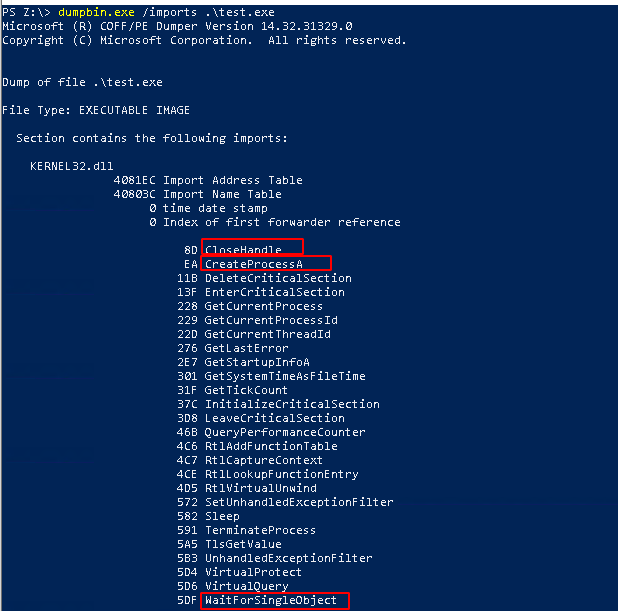618x611 pixels.
Task: Click the GetCurrentProcessId entry
Action: 271,320
